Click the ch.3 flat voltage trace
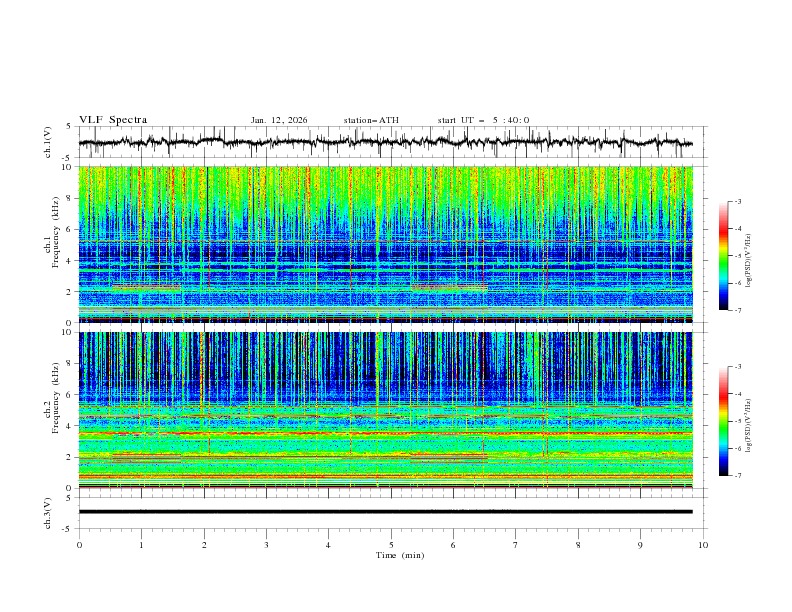This screenshot has height=612, width=792. click(x=385, y=512)
